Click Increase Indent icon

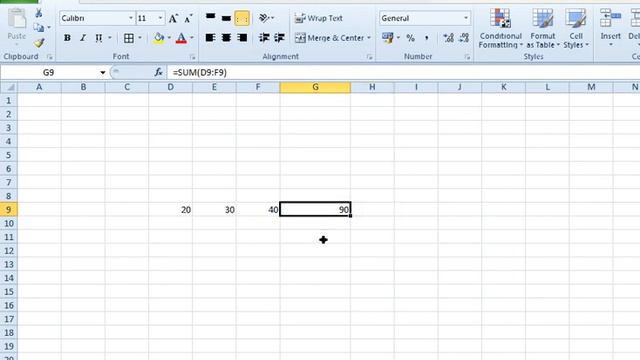point(280,38)
